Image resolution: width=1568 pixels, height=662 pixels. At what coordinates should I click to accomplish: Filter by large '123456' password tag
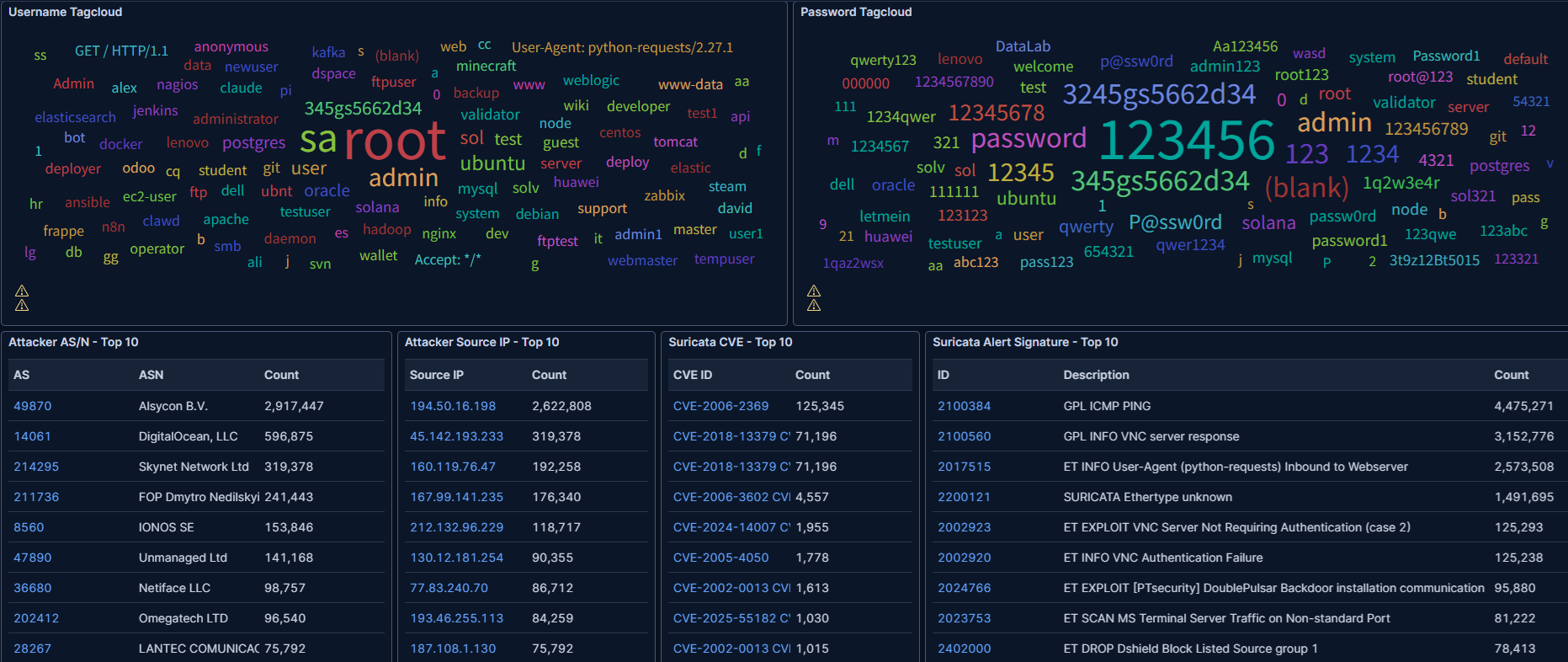(1187, 140)
